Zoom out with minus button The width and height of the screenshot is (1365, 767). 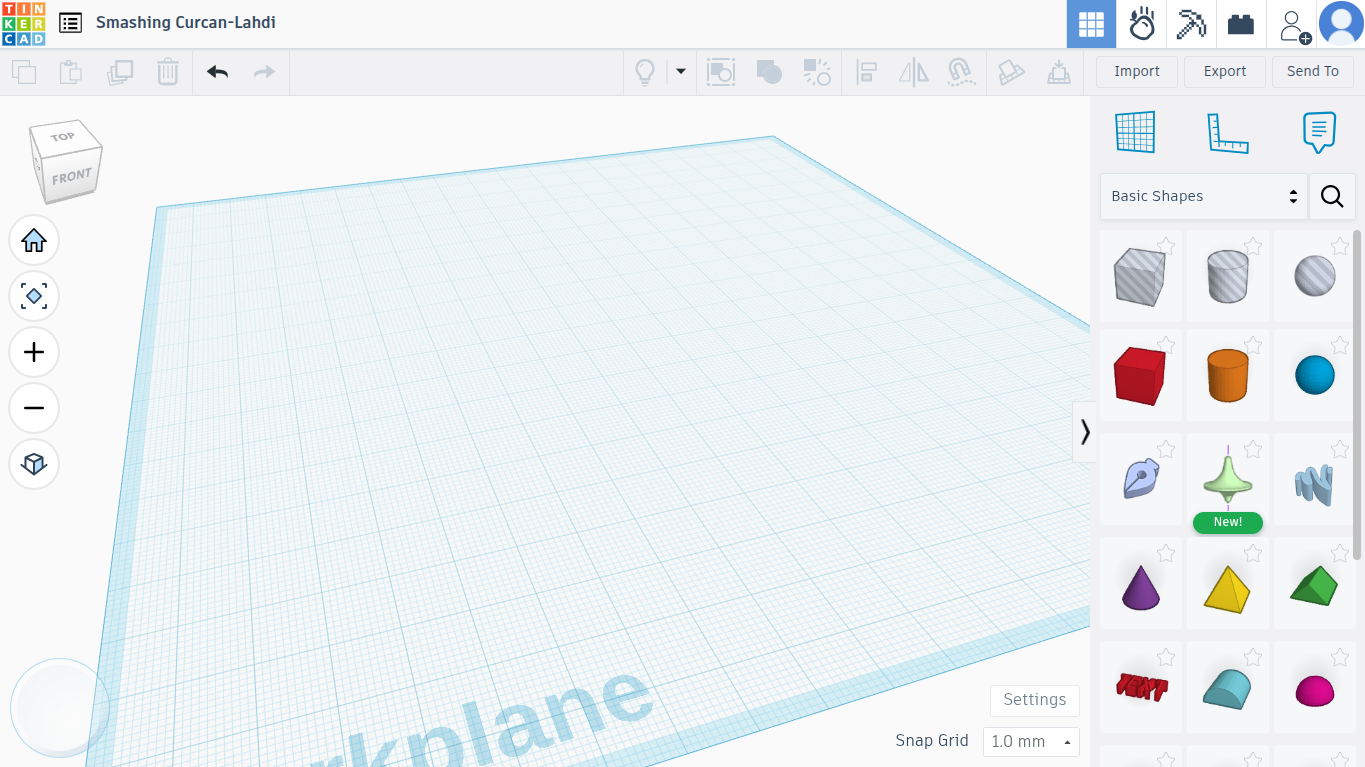(34, 408)
